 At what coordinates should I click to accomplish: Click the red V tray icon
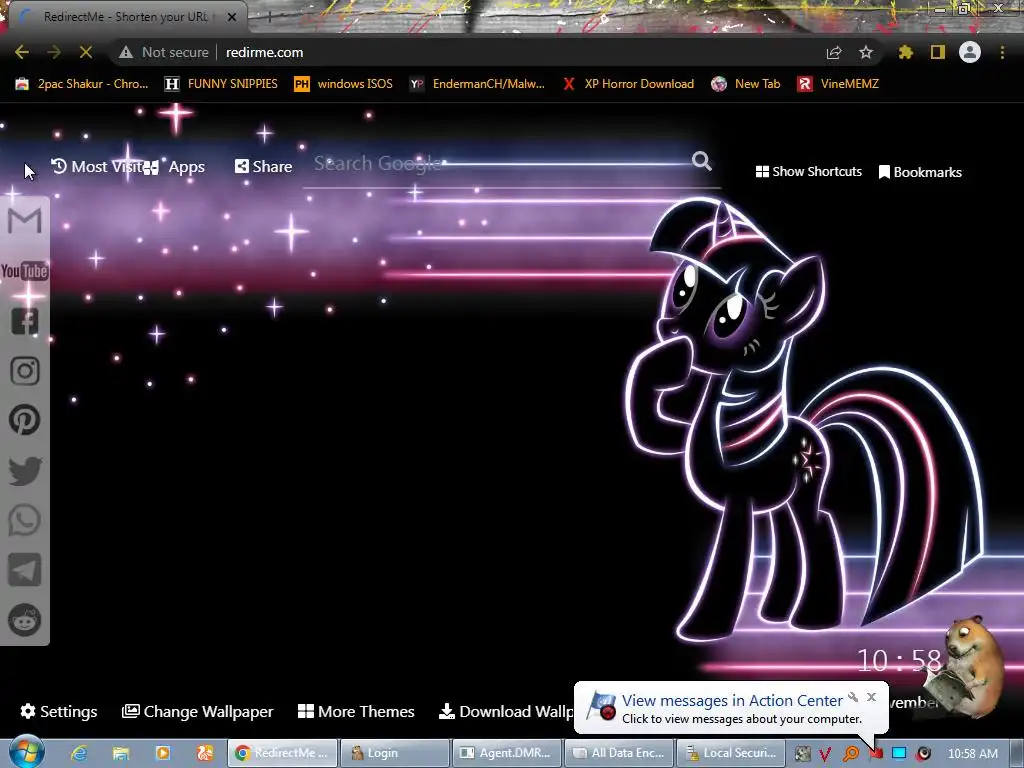pos(825,754)
